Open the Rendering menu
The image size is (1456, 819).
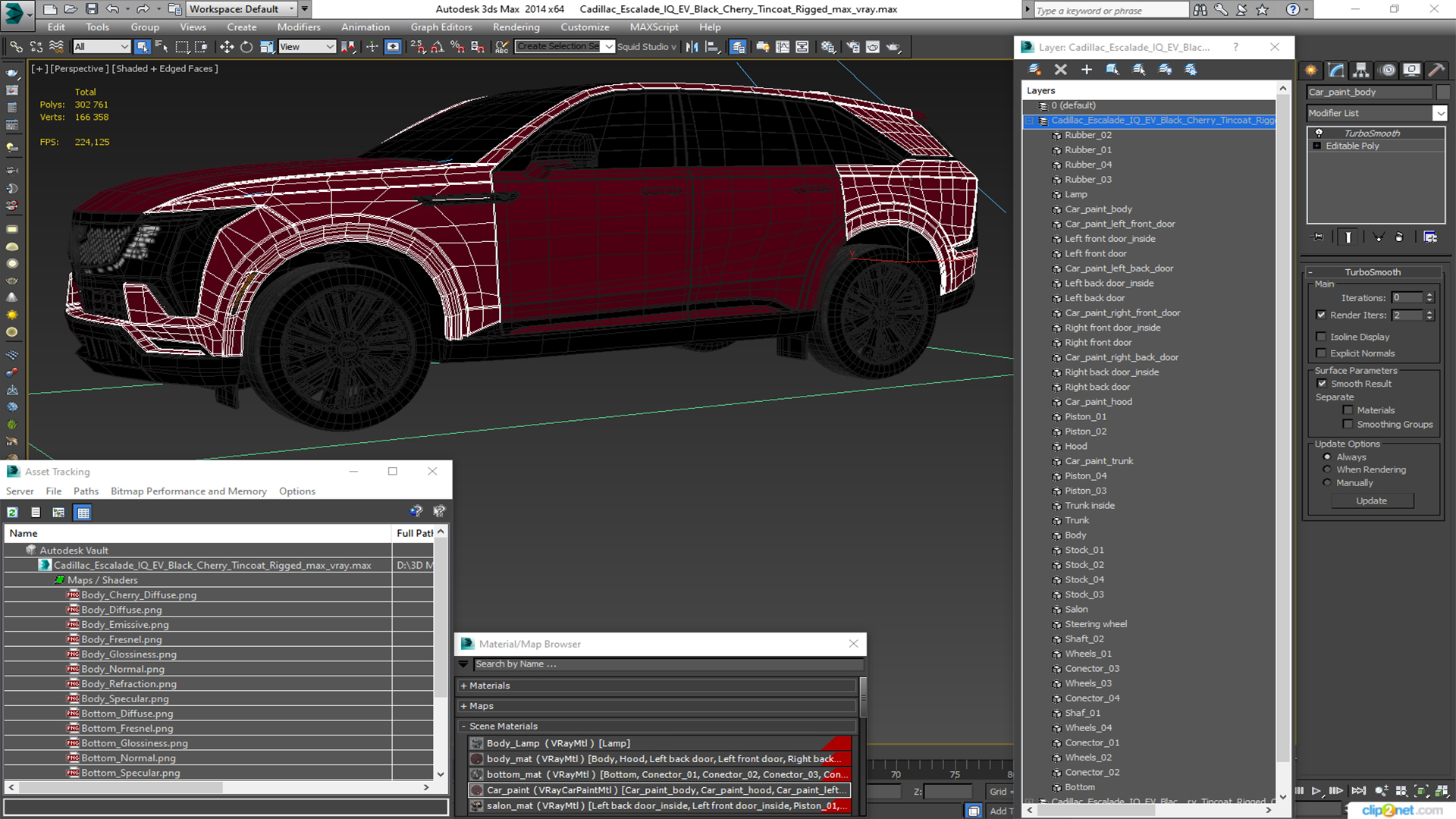(516, 27)
